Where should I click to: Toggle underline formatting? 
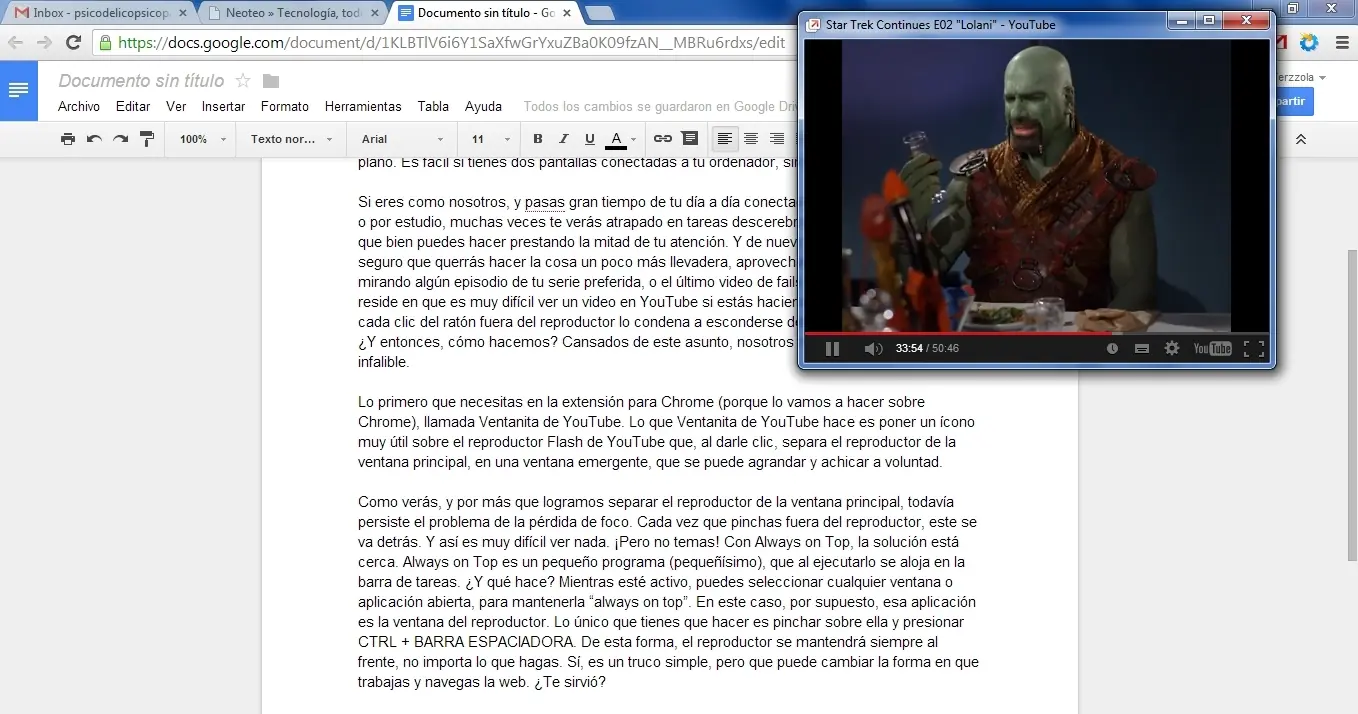pos(590,139)
